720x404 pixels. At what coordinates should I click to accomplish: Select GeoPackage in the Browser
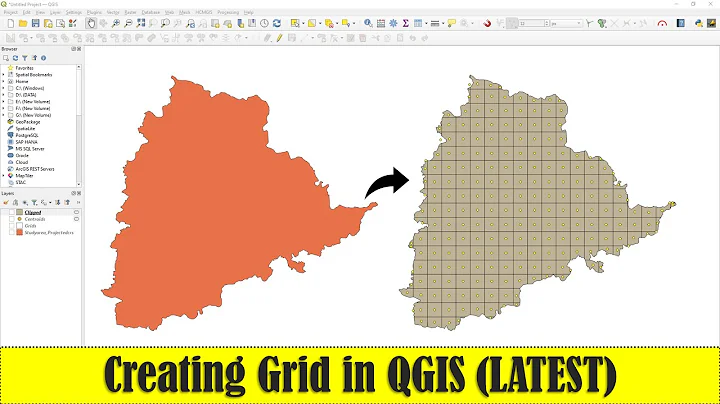(x=28, y=122)
